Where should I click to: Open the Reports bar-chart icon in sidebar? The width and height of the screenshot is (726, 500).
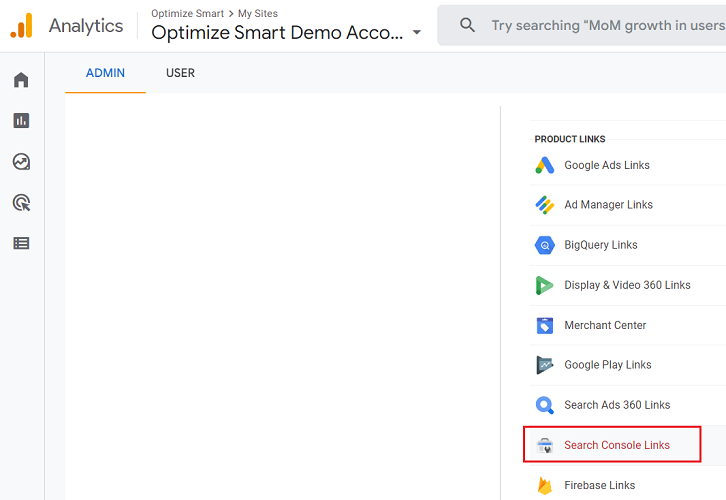point(21,120)
